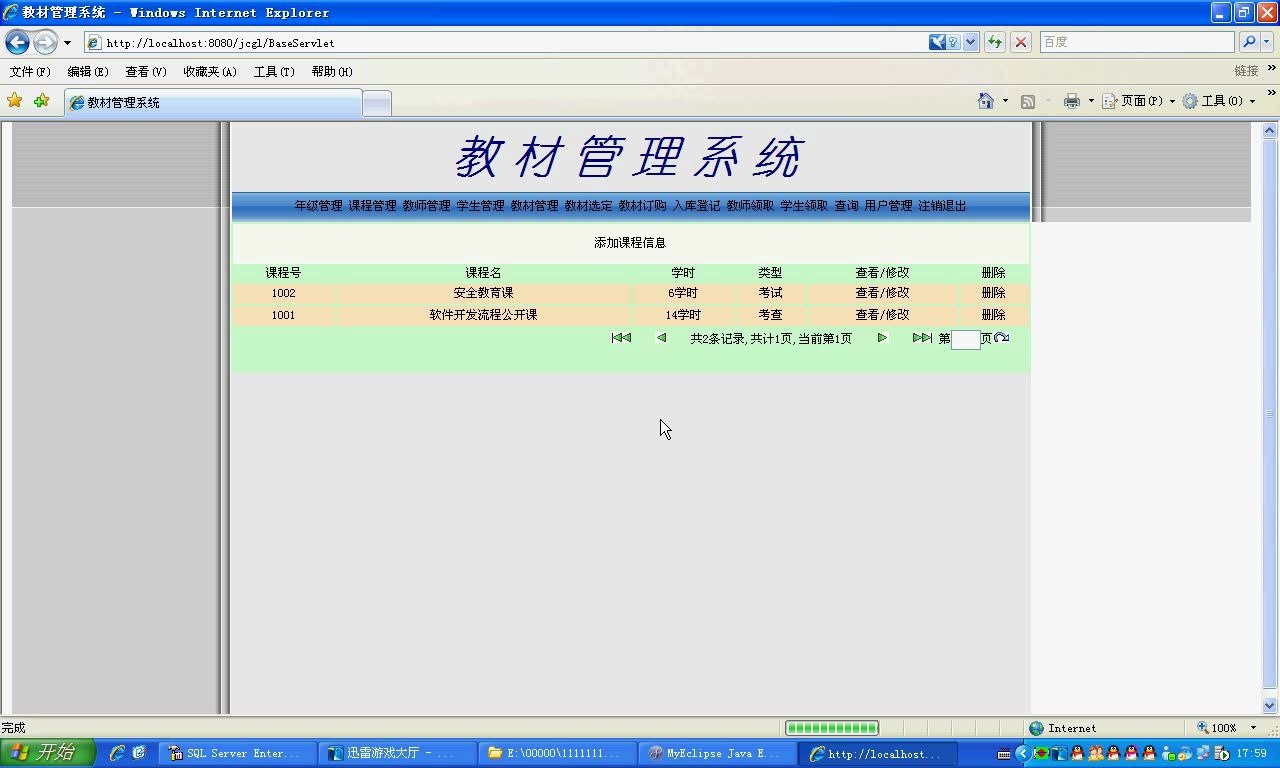This screenshot has height=768, width=1280.
Task: Open the Print dropdown arrow
Action: (x=1091, y=101)
